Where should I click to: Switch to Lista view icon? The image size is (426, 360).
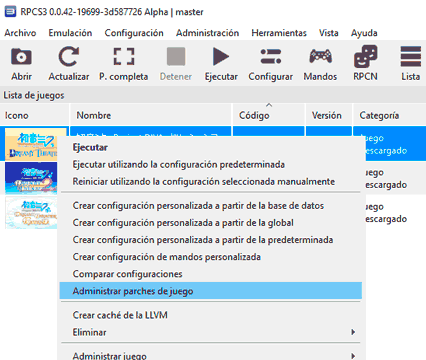[x=411, y=56]
